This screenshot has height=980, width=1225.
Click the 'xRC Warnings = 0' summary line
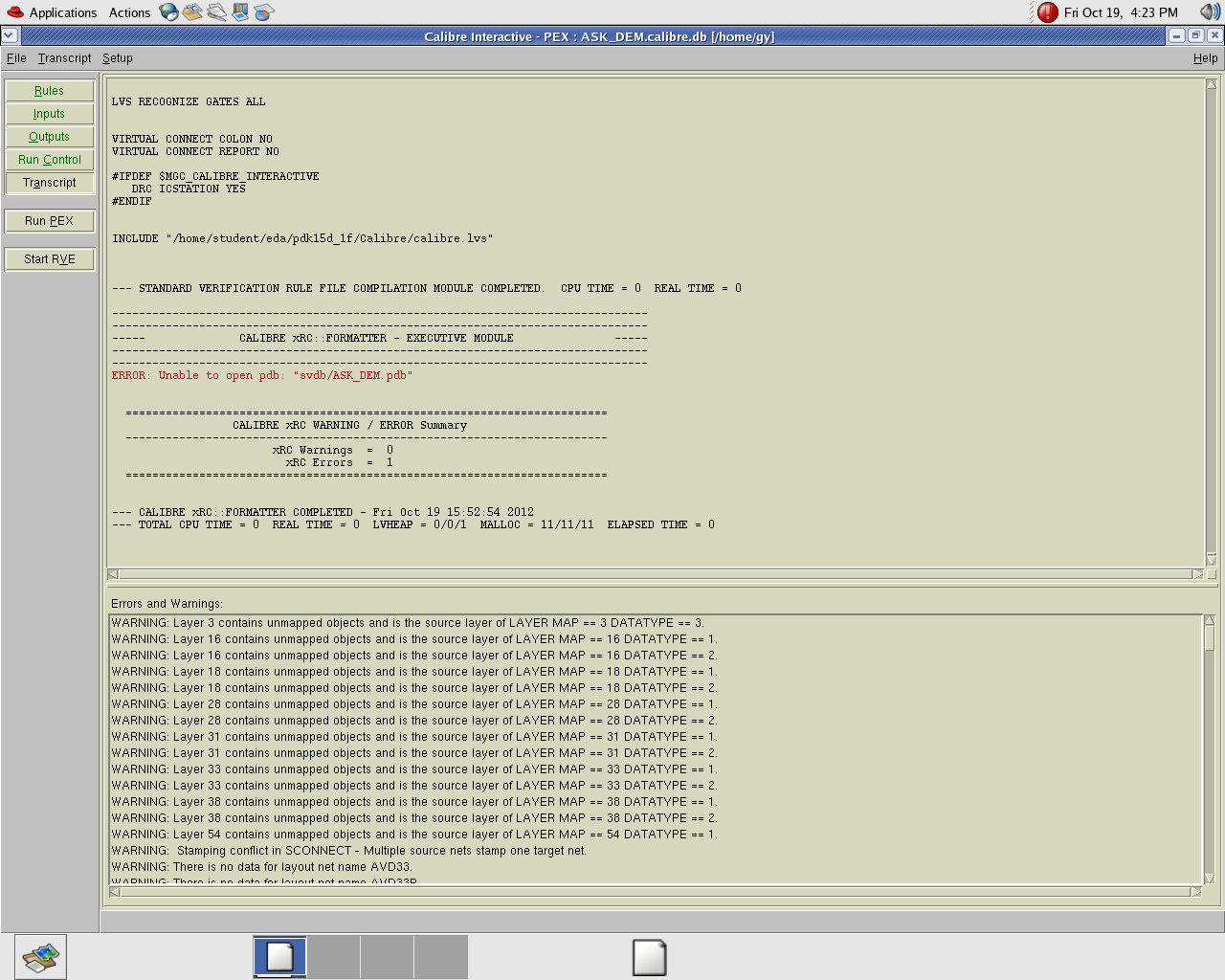coord(332,451)
